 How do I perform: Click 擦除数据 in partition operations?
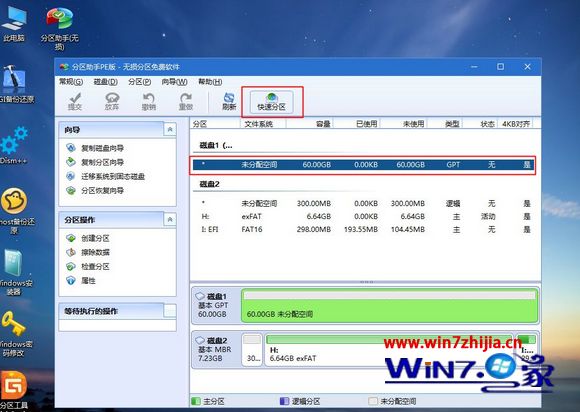(x=95, y=252)
